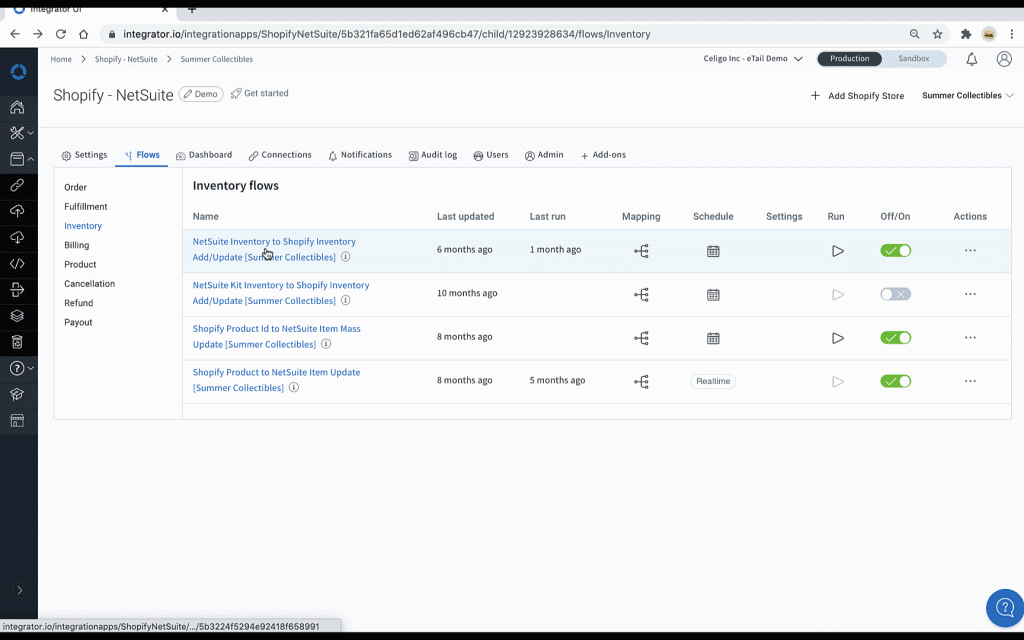
Task: Show info for NetSuite Kit Inventory flow
Action: click(345, 300)
